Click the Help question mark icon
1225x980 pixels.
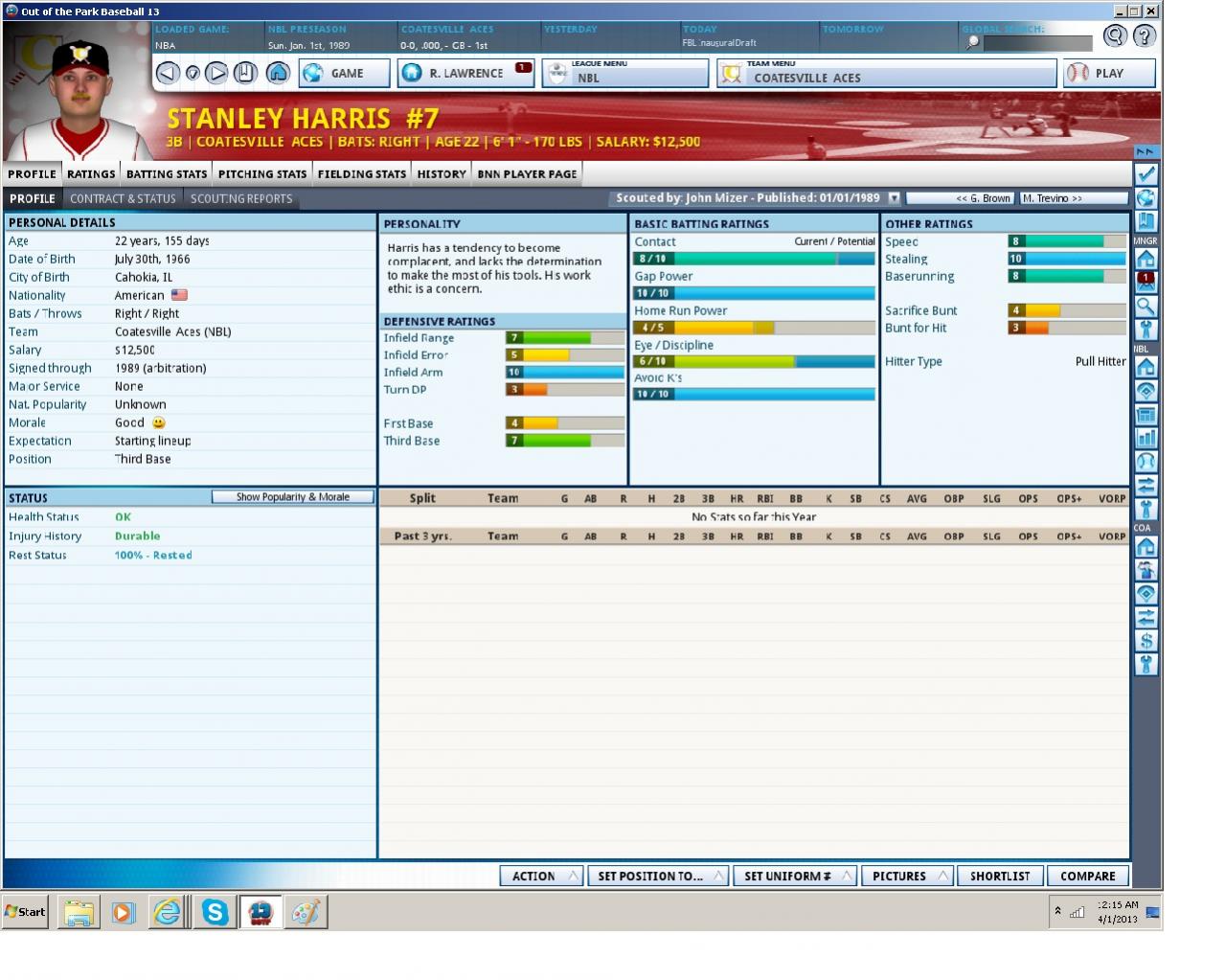coord(1143,35)
